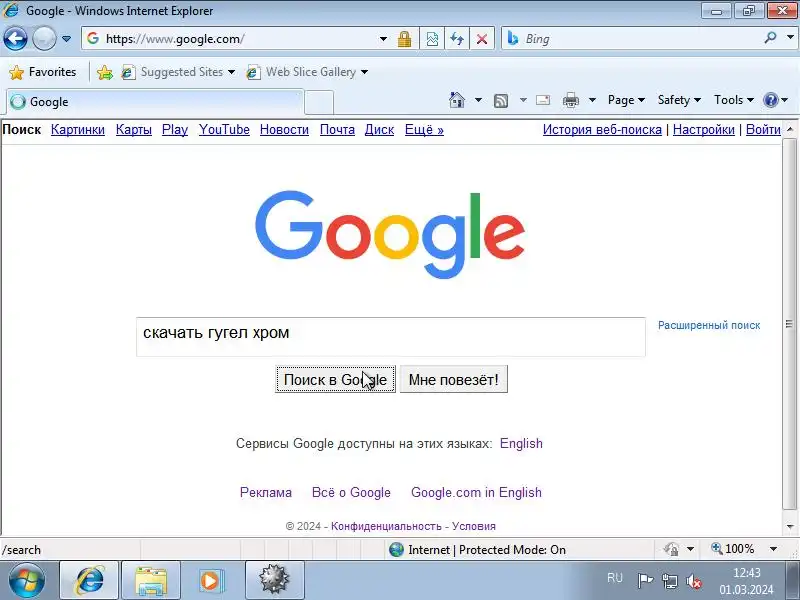Click the Home icon in command bar

click(x=457, y=100)
